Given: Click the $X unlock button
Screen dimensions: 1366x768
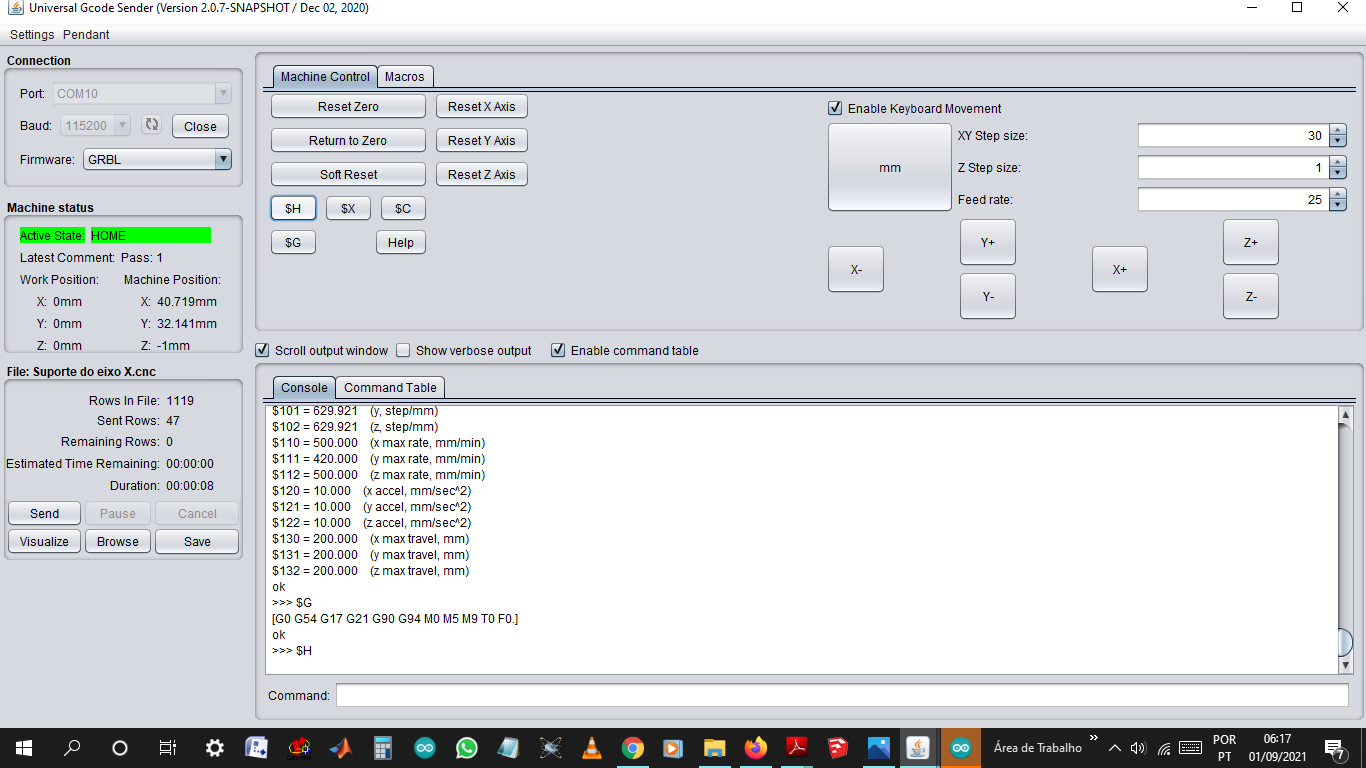Looking at the screenshot, I should [x=348, y=208].
